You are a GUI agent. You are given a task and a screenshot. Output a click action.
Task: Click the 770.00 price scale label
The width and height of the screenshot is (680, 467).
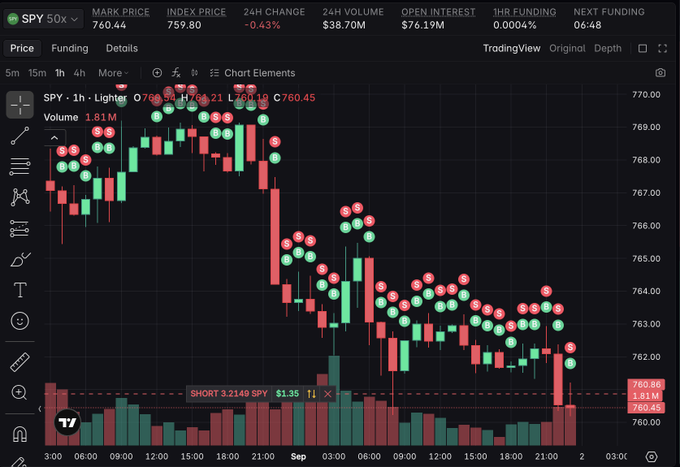[646, 95]
